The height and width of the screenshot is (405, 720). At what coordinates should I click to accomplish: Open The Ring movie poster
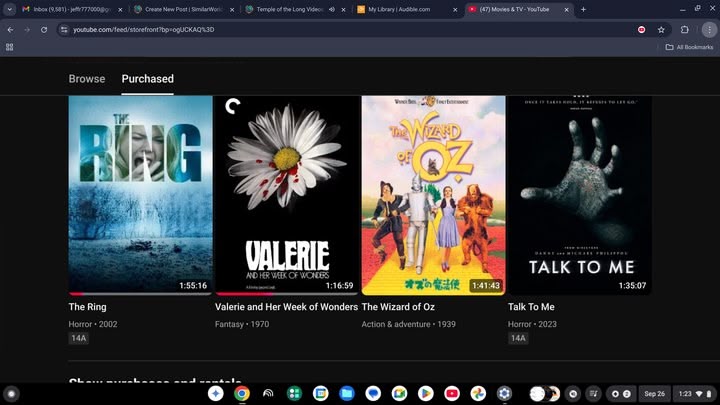pos(141,195)
